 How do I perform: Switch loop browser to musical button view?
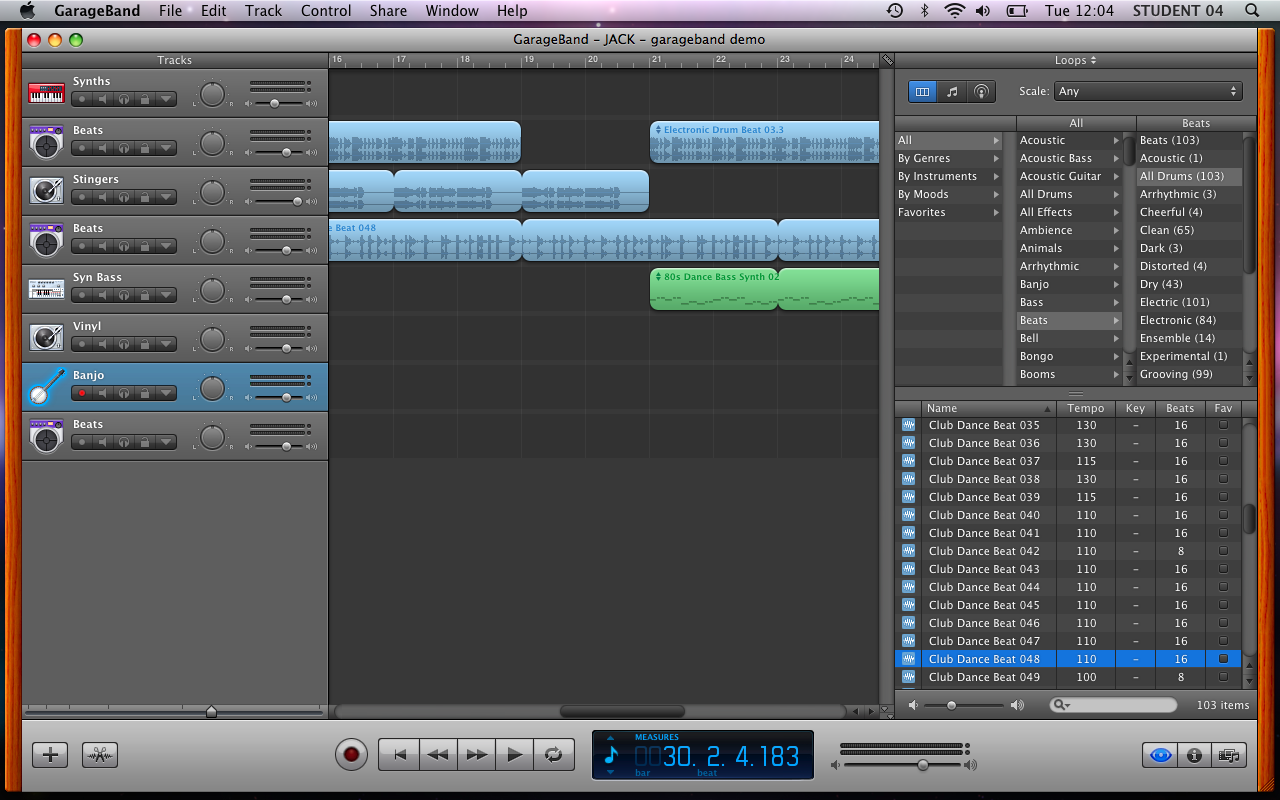tap(952, 91)
